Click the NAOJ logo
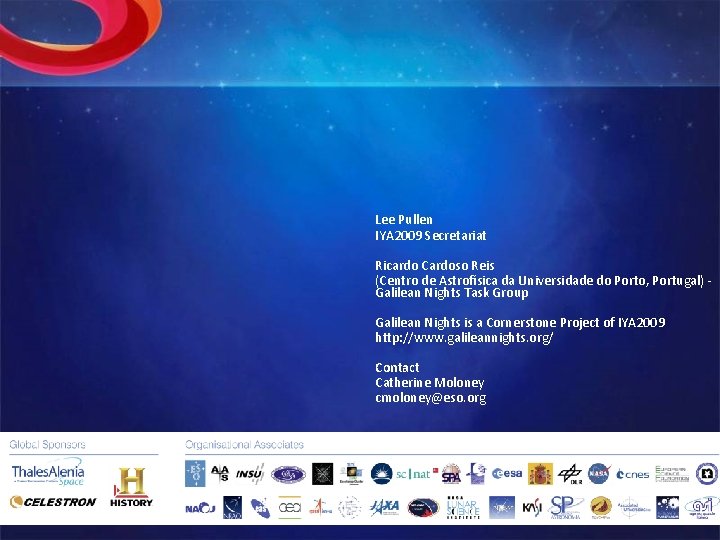720x540 pixels. [x=200, y=508]
